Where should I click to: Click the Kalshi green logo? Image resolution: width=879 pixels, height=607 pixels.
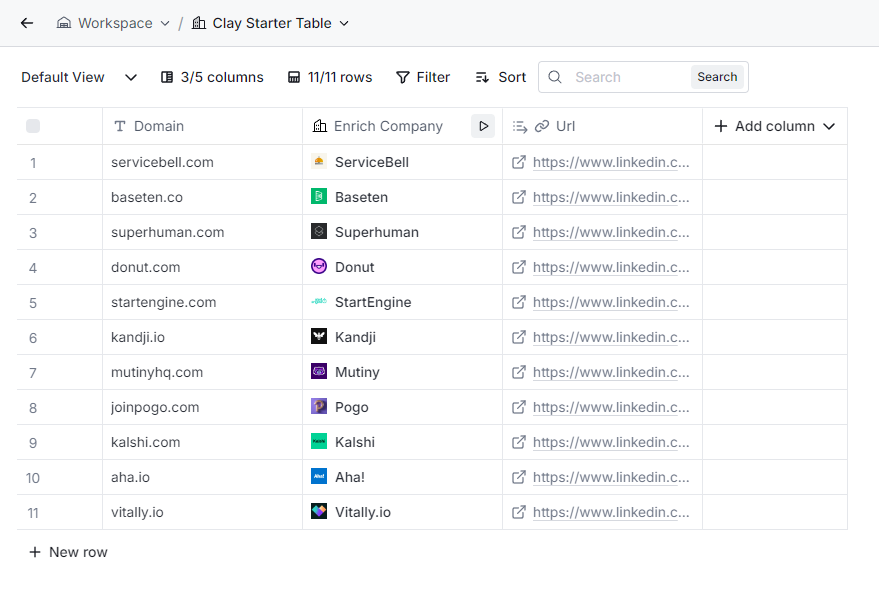tap(319, 441)
